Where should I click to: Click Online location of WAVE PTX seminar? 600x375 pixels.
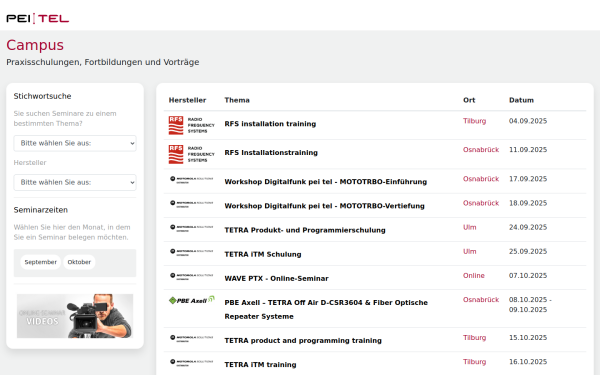click(x=474, y=276)
